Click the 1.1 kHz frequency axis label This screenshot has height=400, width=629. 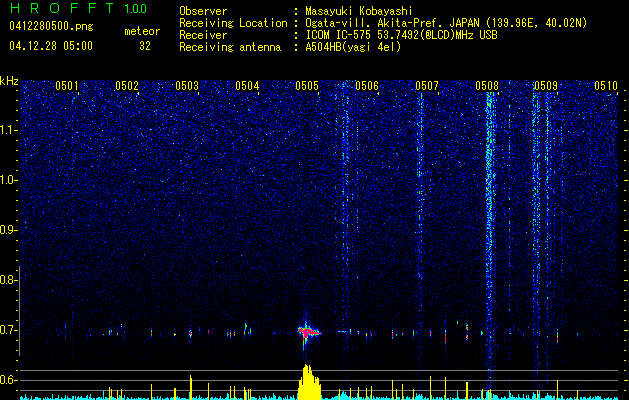8,130
